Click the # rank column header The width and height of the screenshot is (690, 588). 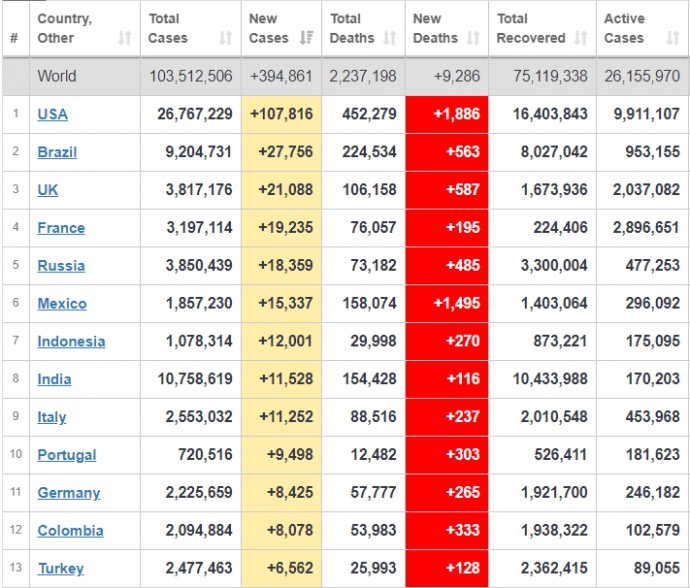14,38
